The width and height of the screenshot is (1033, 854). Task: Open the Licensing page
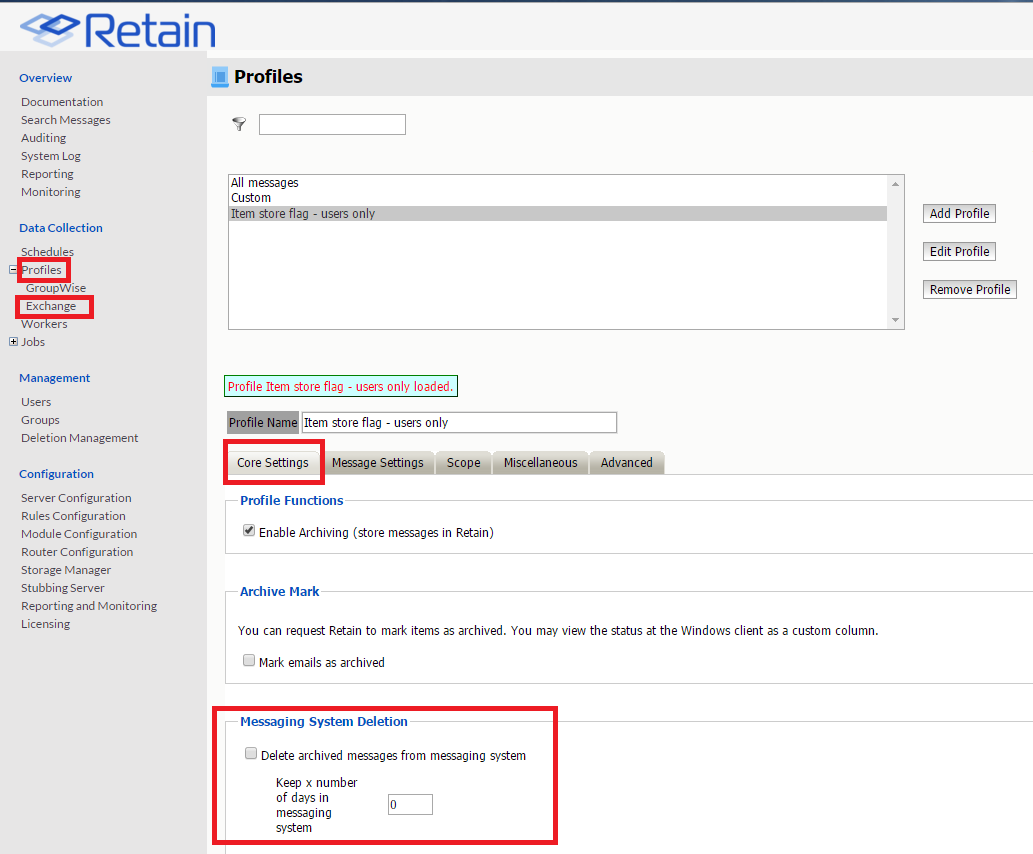tap(45, 624)
